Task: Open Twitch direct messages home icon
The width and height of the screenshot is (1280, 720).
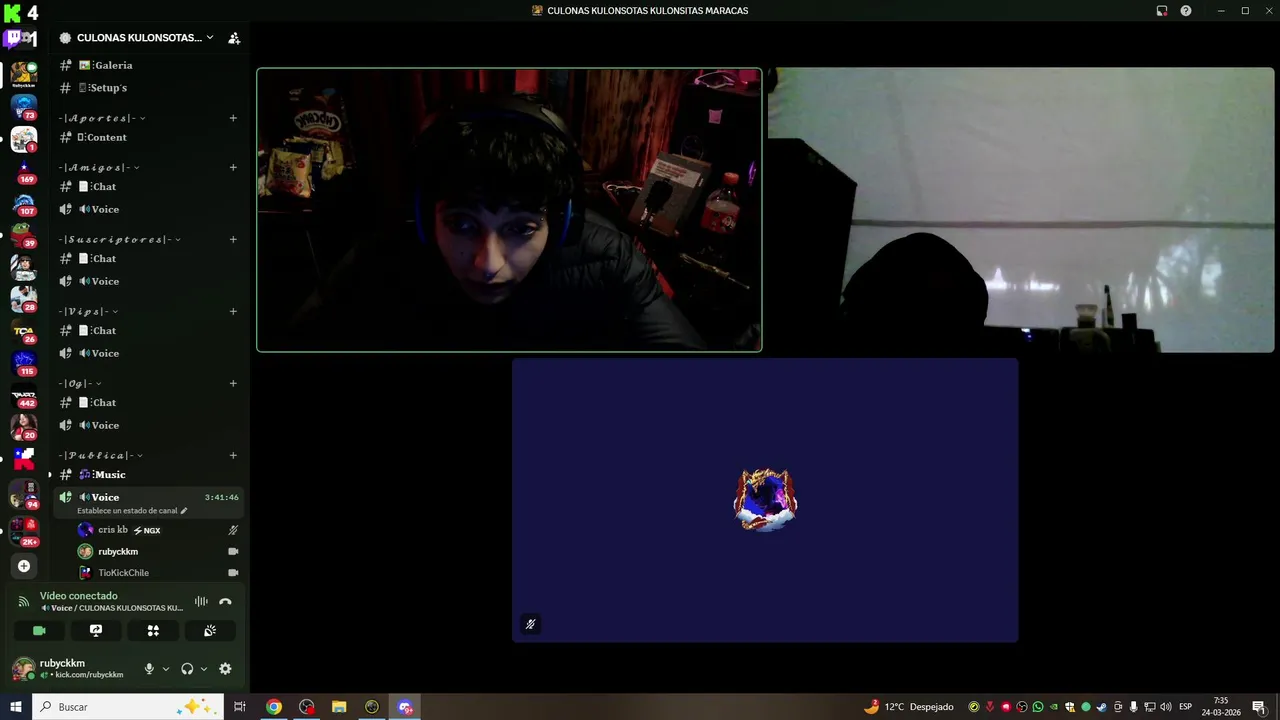Action: tap(21, 40)
